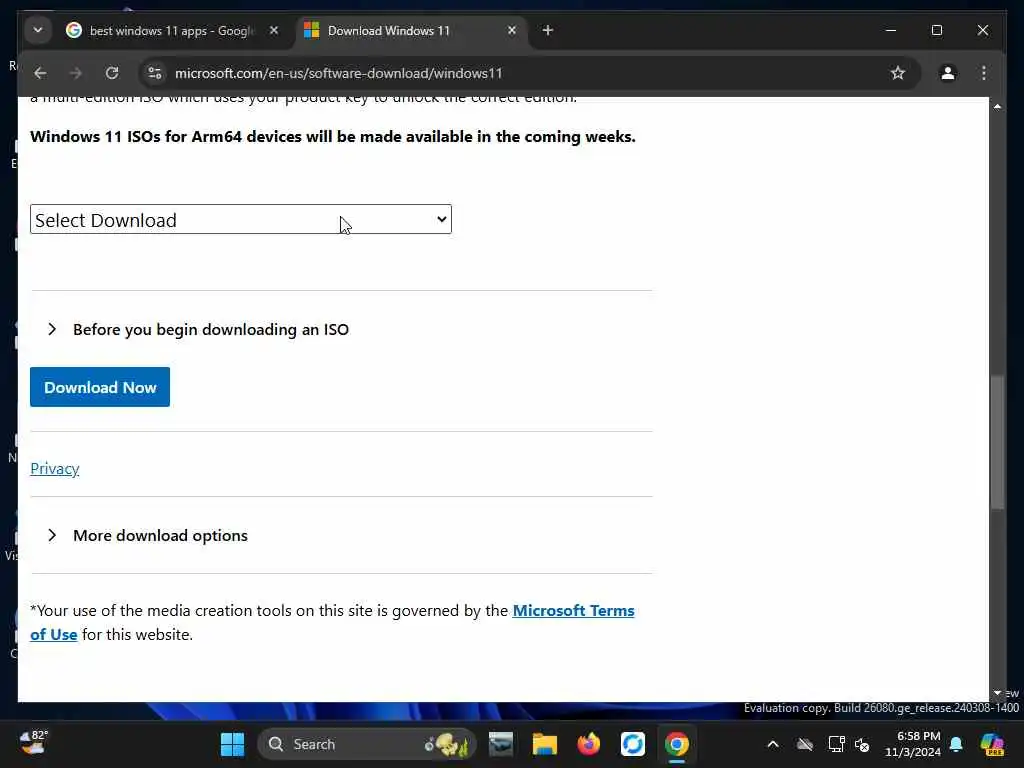Viewport: 1024px width, 768px height.
Task: Click the Download Now button
Action: tap(100, 387)
